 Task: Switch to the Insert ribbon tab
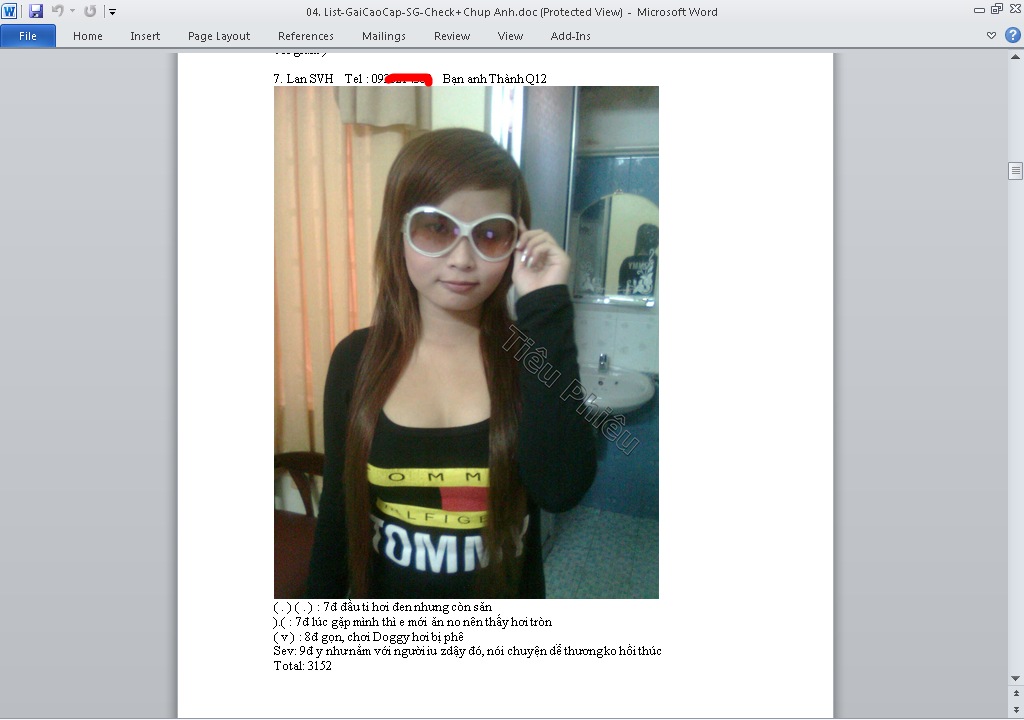tap(145, 36)
